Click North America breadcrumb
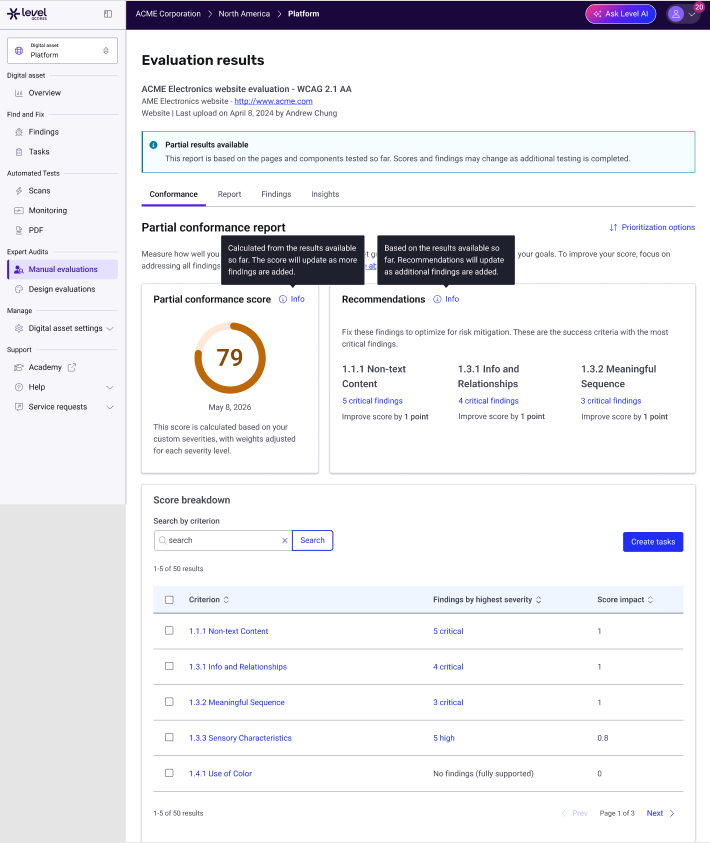This screenshot has width=710, height=843. pyautogui.click(x=244, y=14)
